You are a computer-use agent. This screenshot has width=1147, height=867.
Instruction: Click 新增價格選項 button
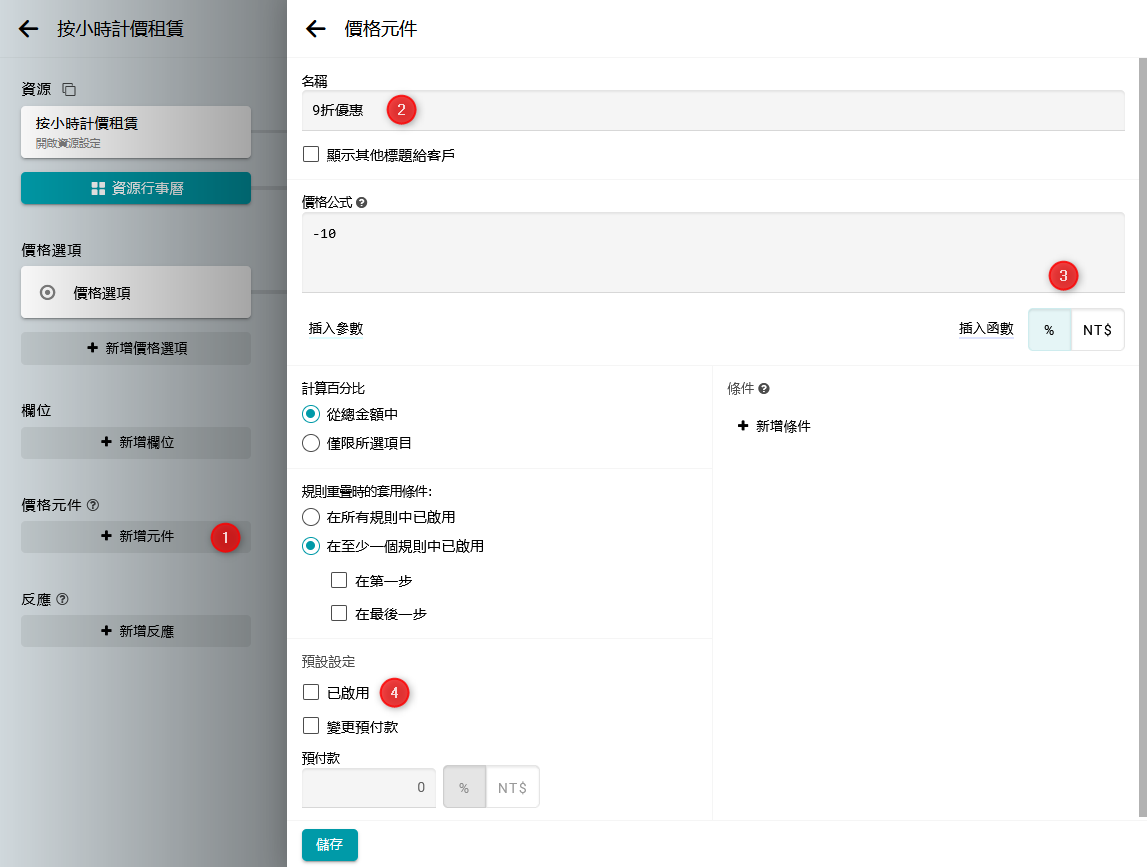click(x=136, y=348)
